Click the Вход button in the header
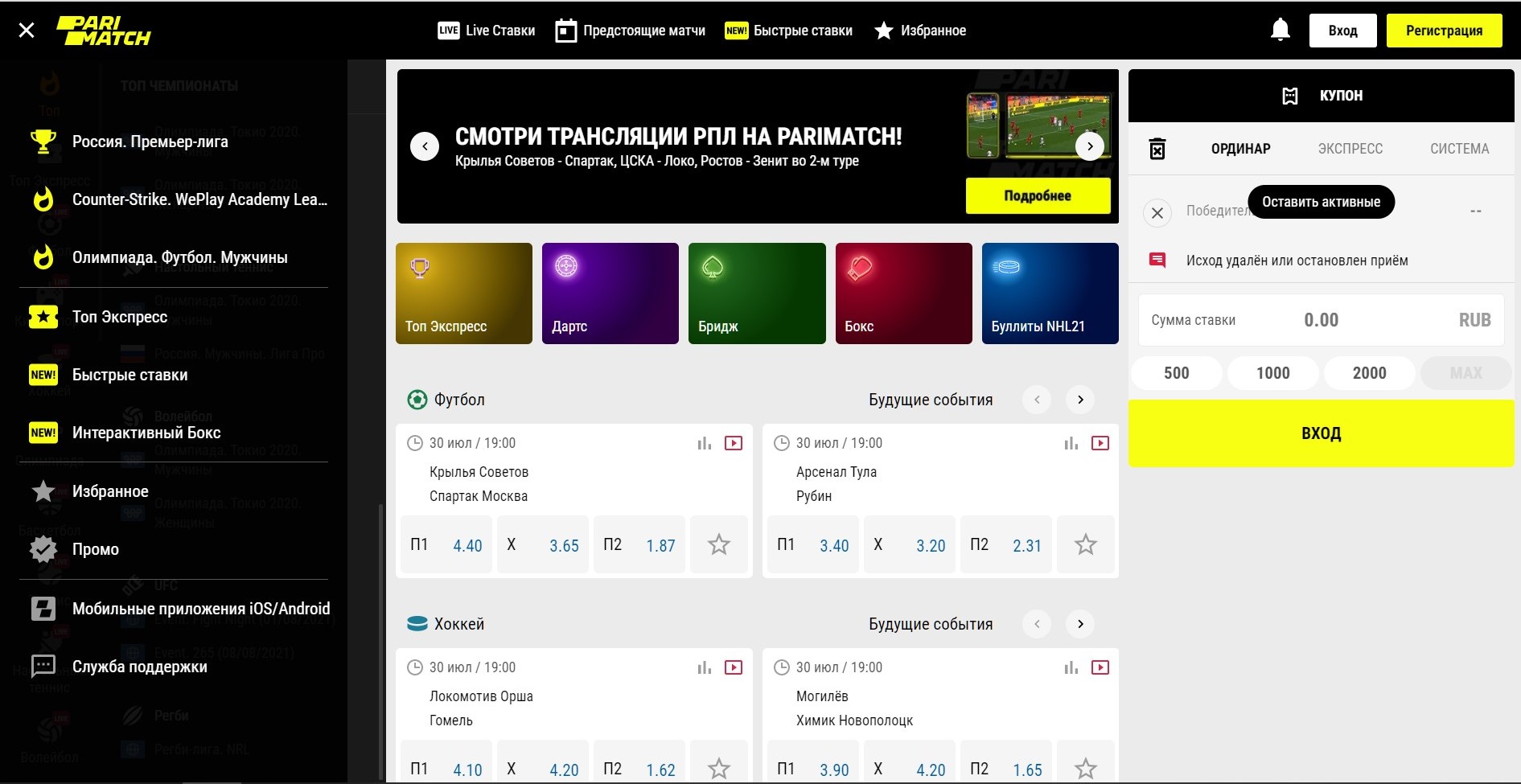 pos(1342,31)
